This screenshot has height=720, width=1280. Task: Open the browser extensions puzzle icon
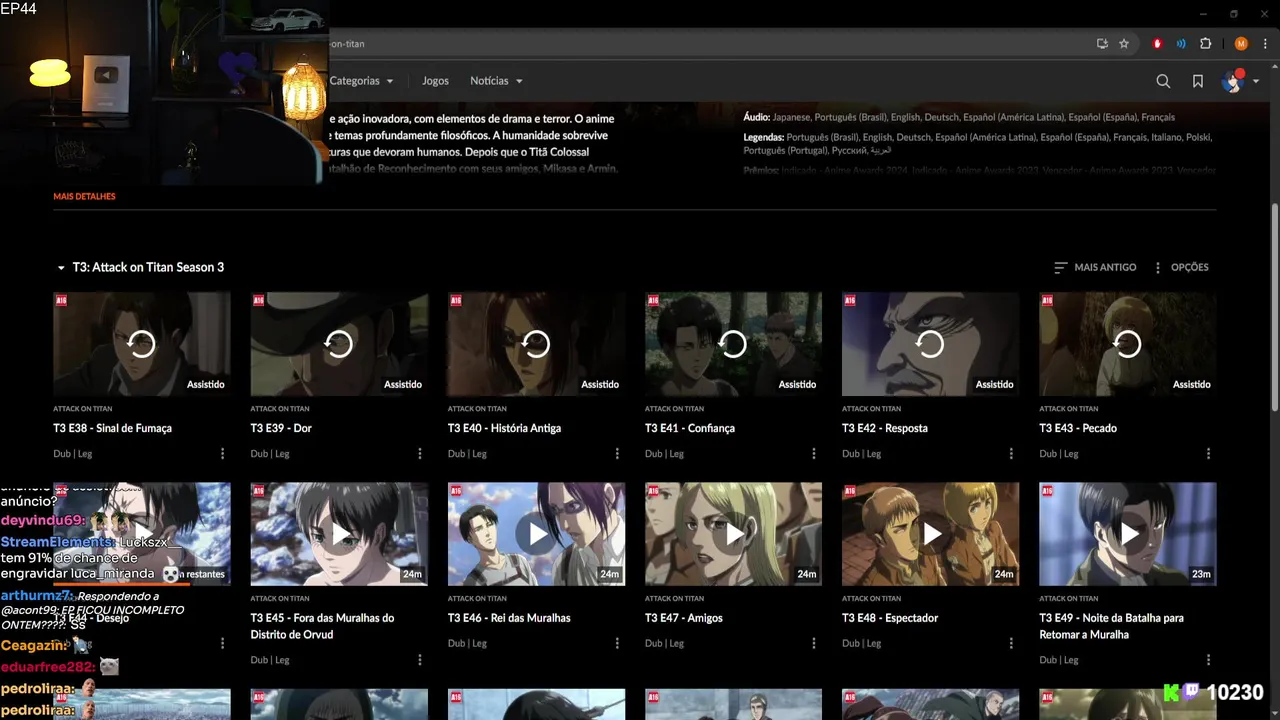[x=1205, y=44]
